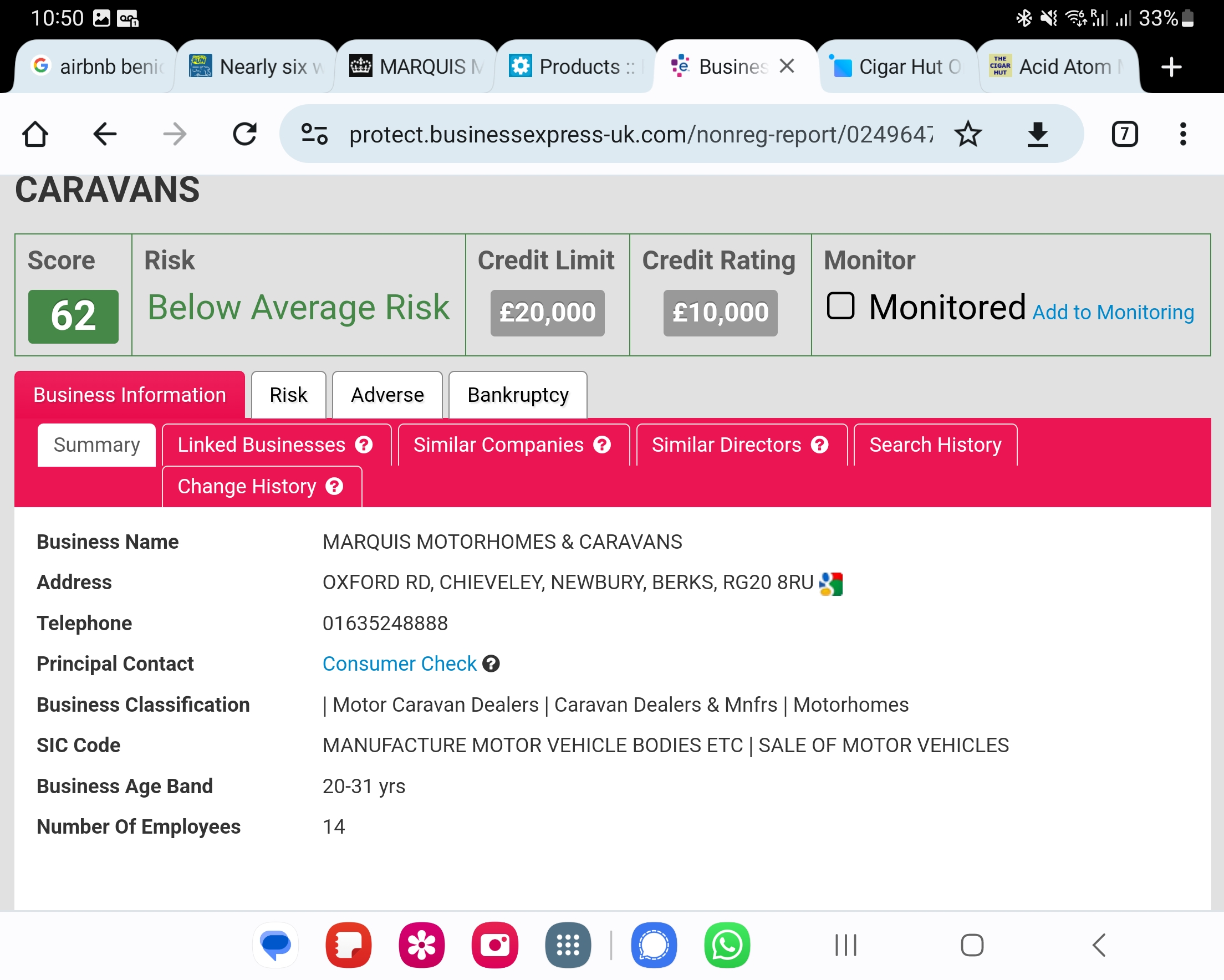Image resolution: width=1224 pixels, height=980 pixels.
Task: Open site settings icon in address bar
Action: point(314,135)
